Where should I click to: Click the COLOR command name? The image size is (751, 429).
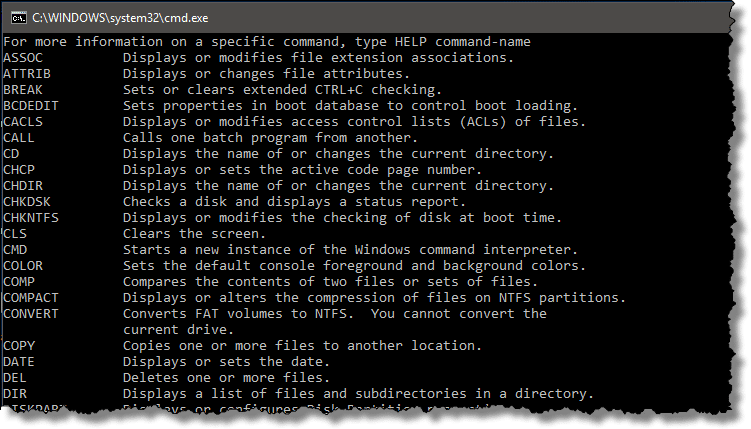point(23,266)
